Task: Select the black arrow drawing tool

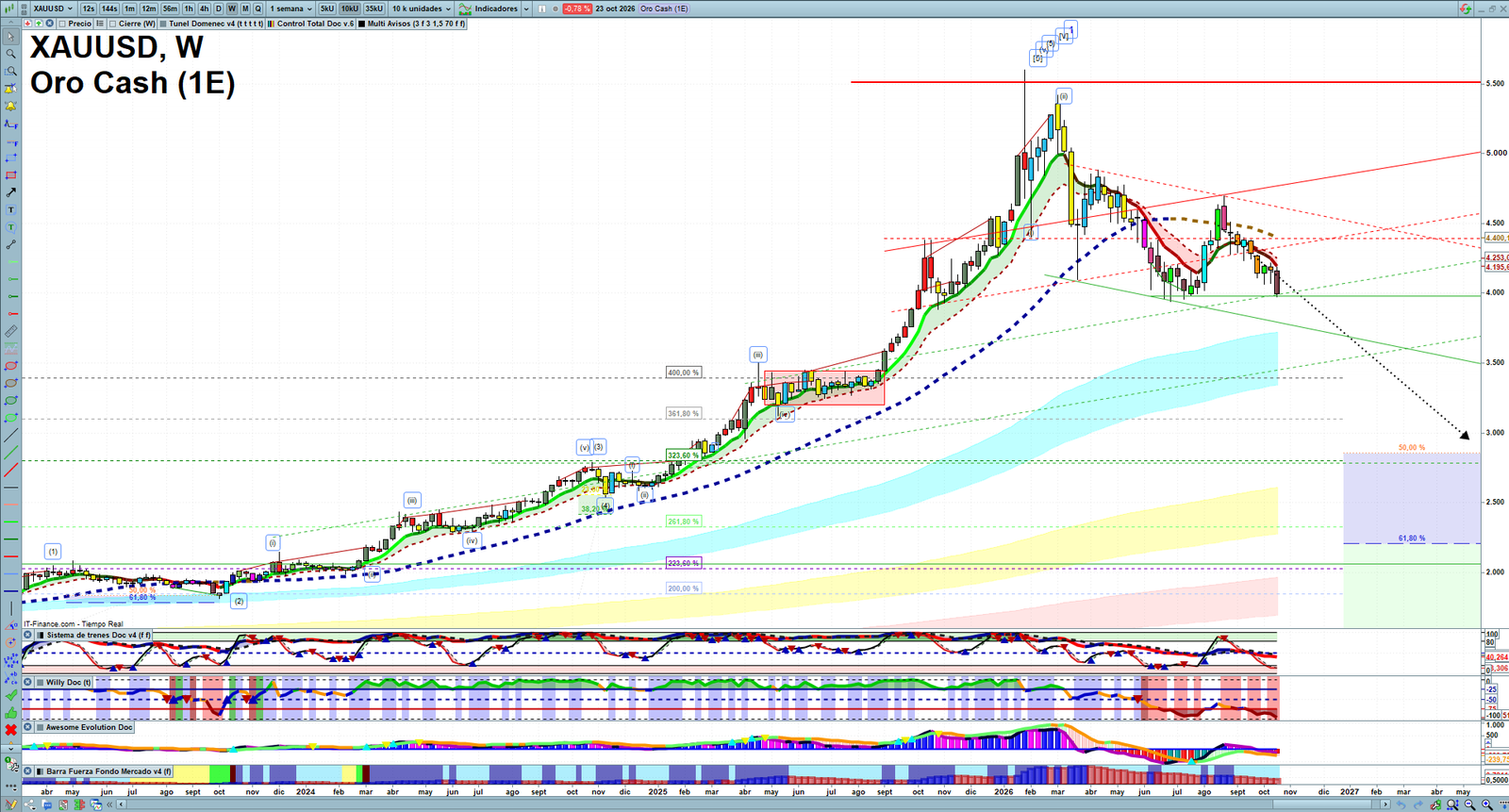Action: (10, 192)
